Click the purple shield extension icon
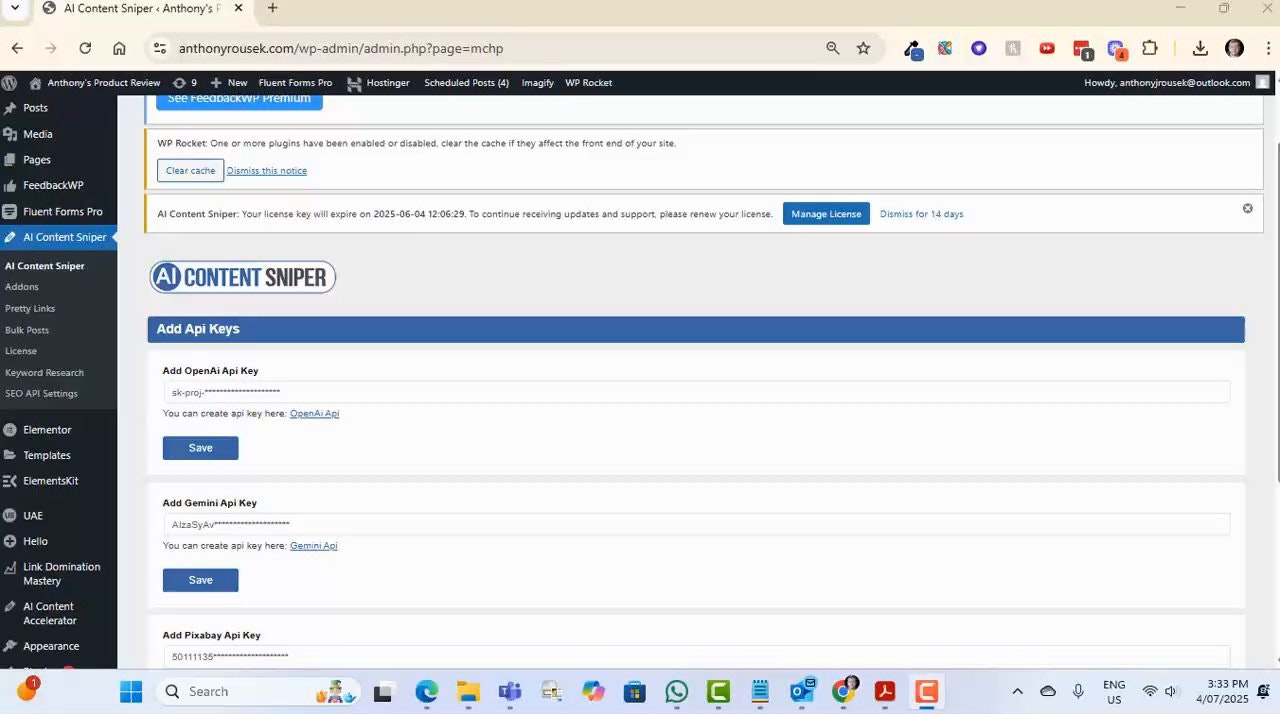The height and width of the screenshot is (714, 1280). [979, 48]
